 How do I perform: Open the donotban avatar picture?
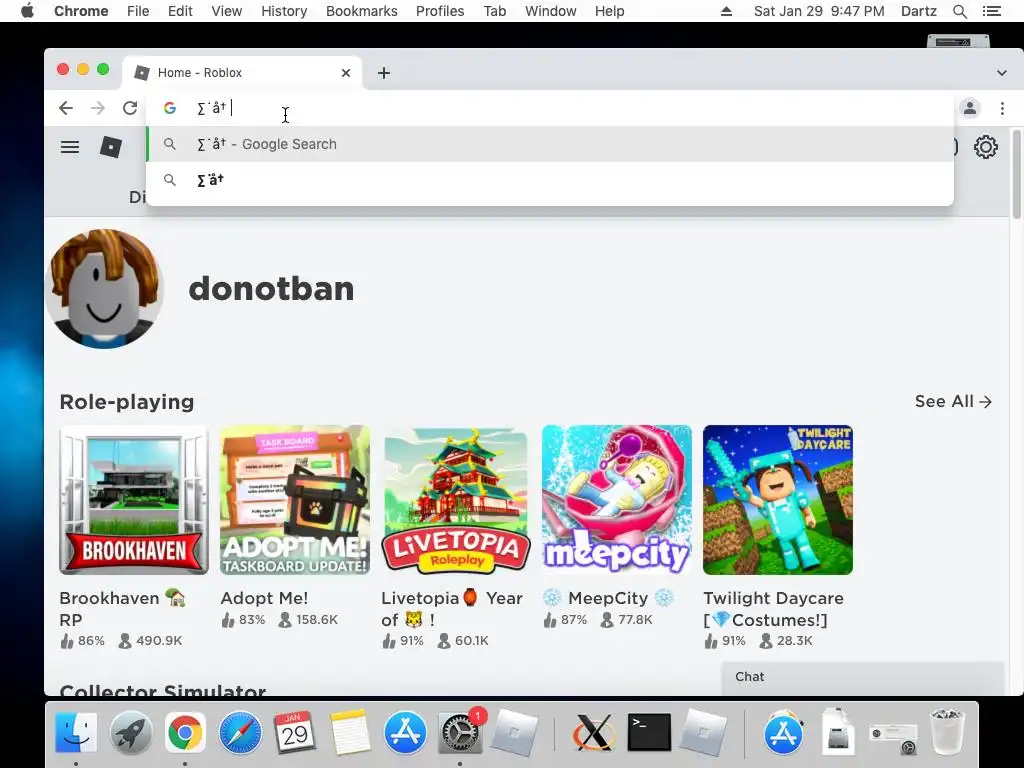click(104, 288)
